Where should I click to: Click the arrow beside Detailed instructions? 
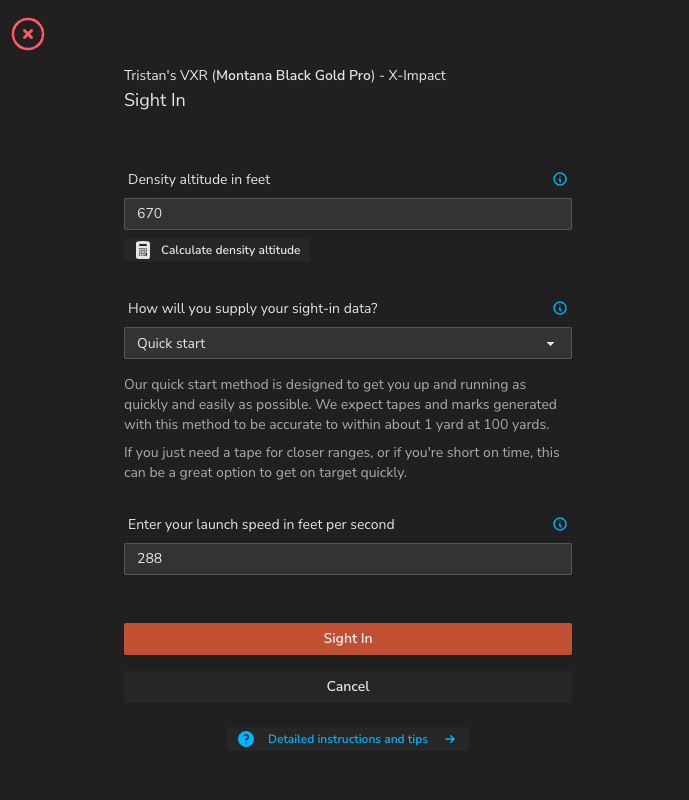(450, 740)
